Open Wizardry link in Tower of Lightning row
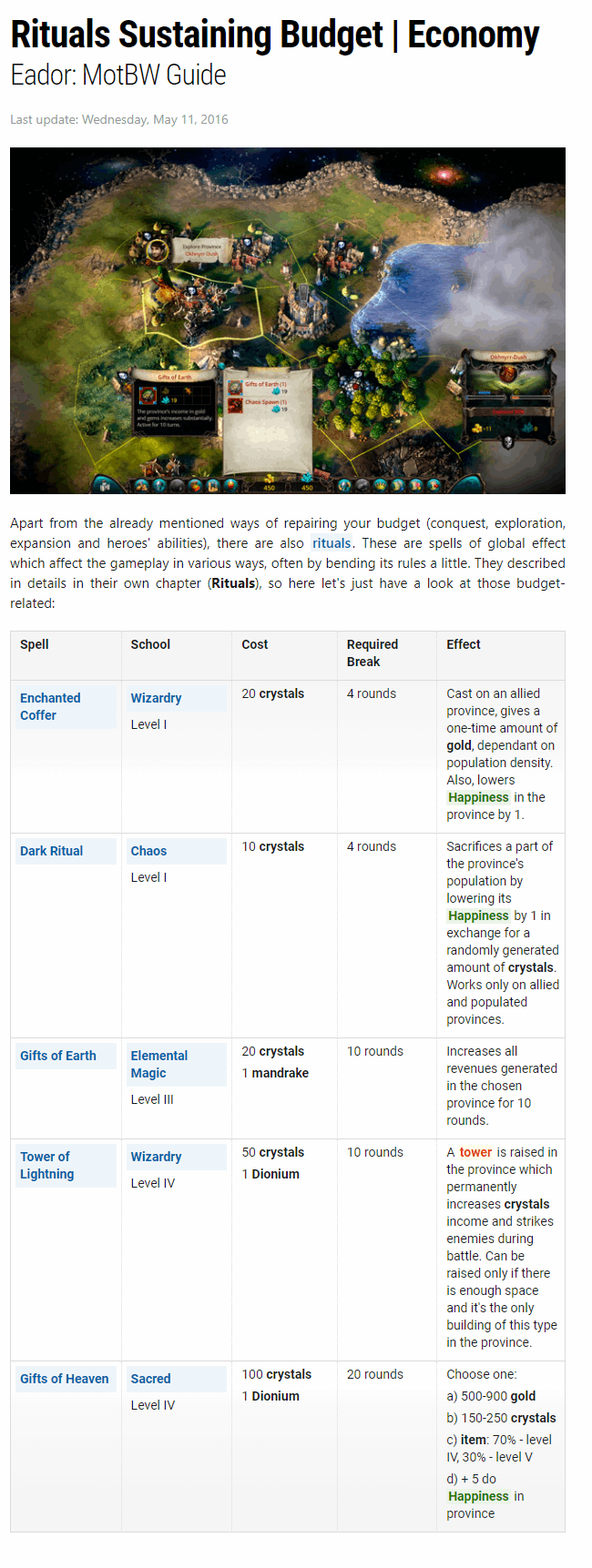Screen dimensions: 592x1568 156,1157
